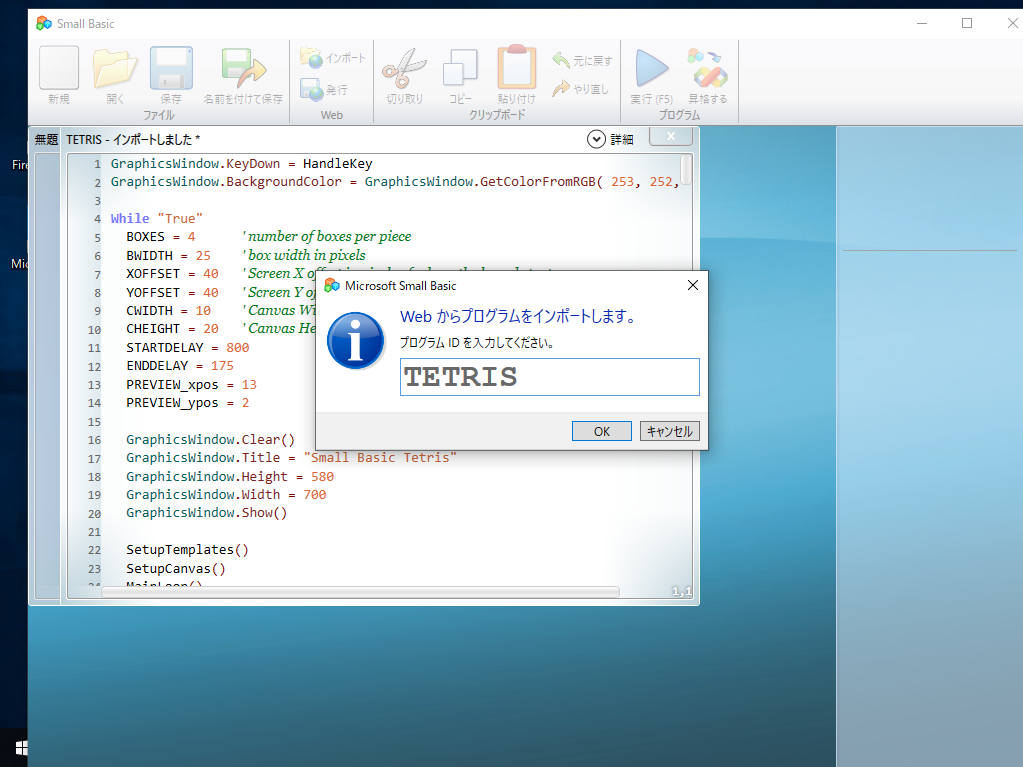Run the program with 実行 (F5)
Viewport: 1023px width, 767px height.
[652, 68]
